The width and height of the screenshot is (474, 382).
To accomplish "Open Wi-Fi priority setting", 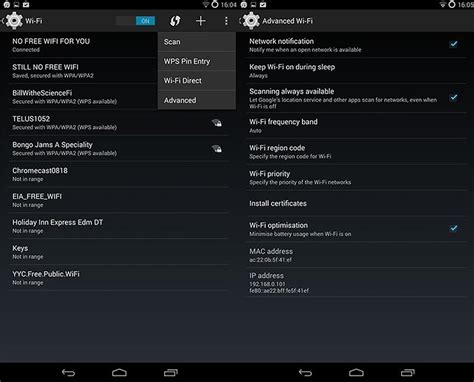I will (356, 177).
